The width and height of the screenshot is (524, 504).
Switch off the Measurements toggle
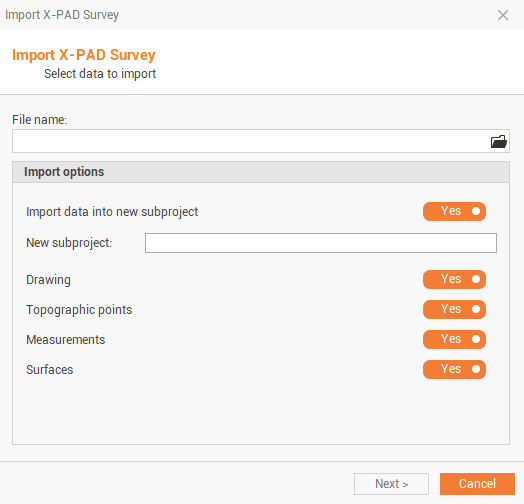click(x=454, y=340)
